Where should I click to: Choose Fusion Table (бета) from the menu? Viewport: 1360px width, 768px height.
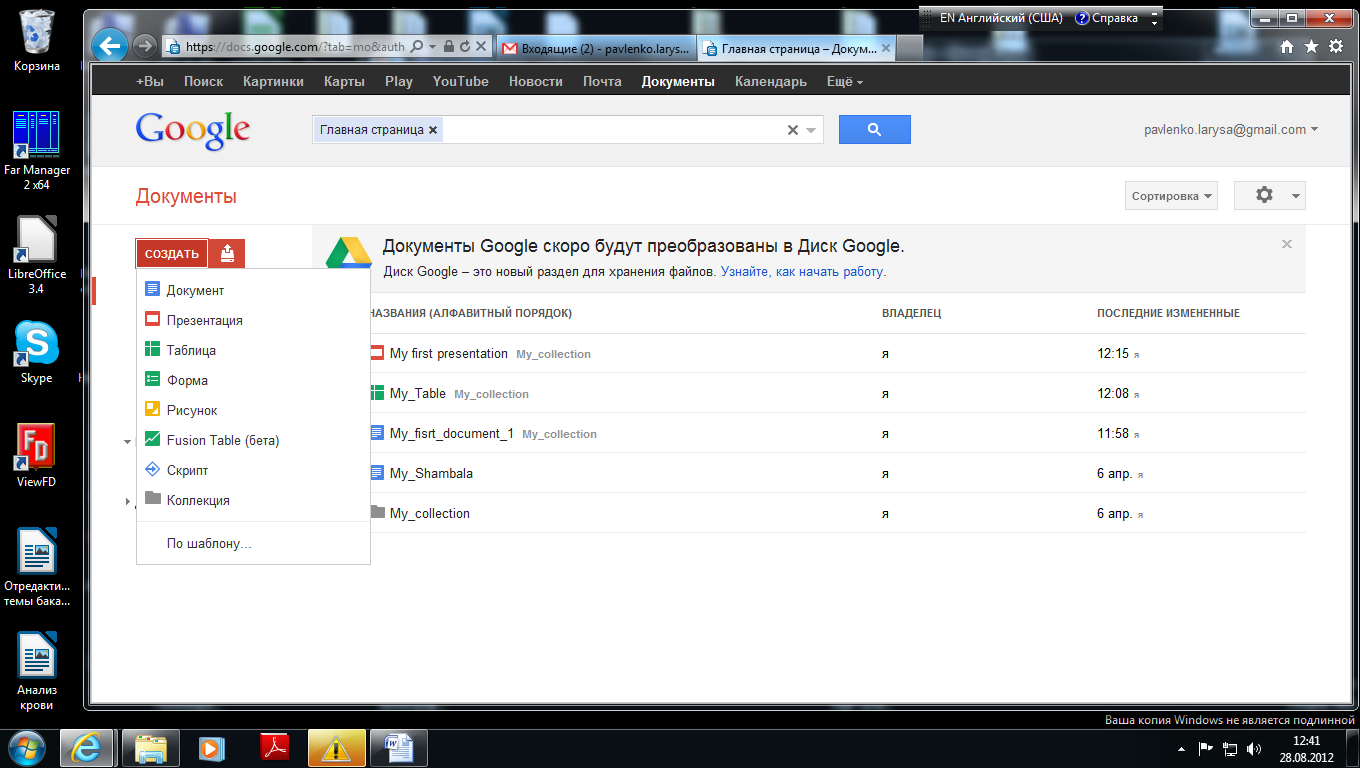pos(253,440)
